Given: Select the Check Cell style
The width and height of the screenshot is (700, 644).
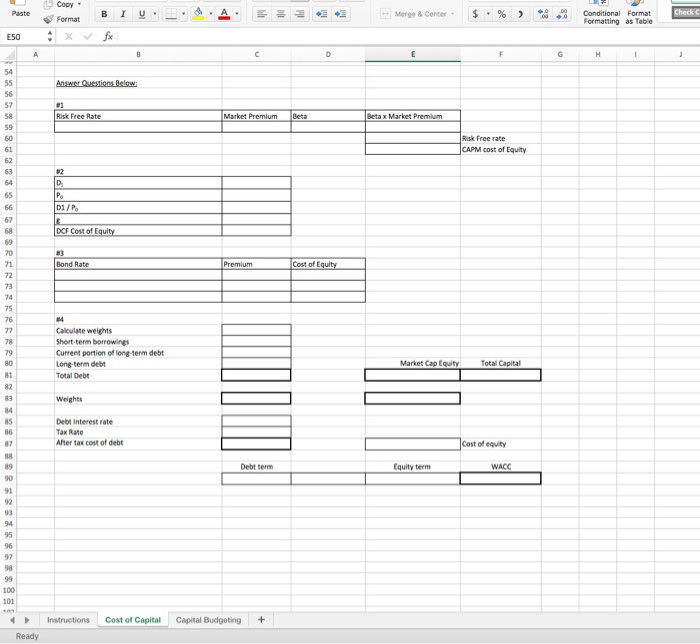Looking at the screenshot, I should [686, 12].
